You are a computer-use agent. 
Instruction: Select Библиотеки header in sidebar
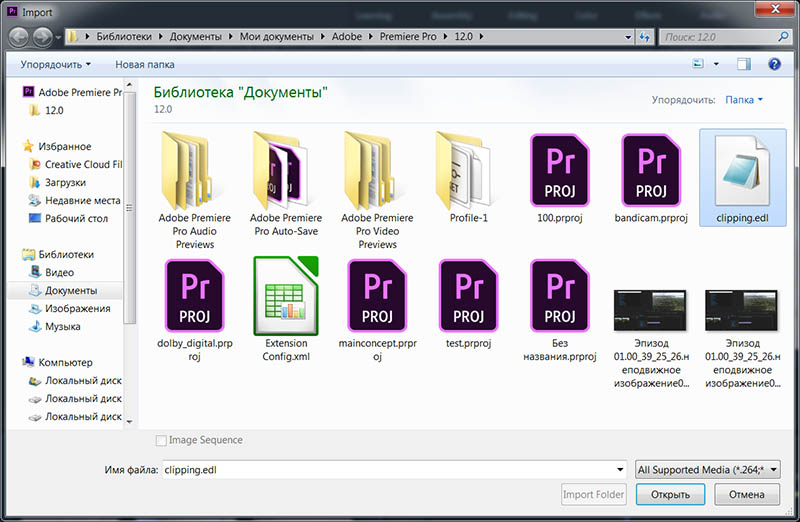click(58, 254)
